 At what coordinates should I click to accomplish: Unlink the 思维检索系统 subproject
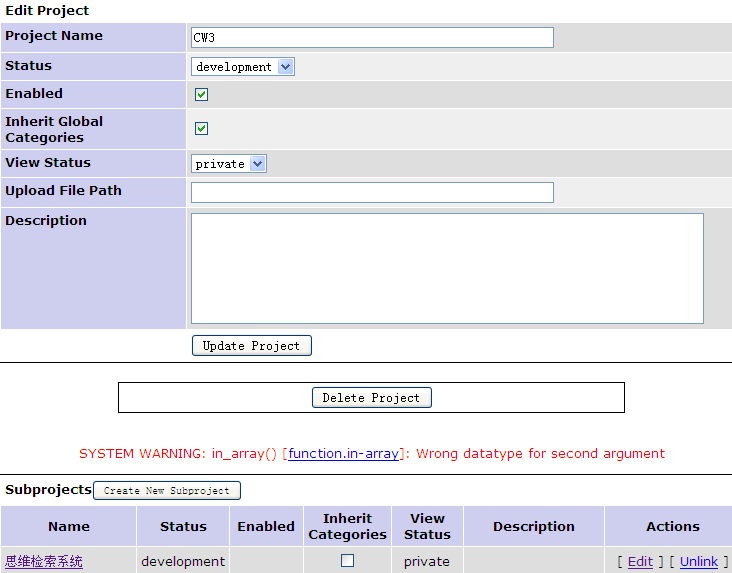[x=699, y=562]
